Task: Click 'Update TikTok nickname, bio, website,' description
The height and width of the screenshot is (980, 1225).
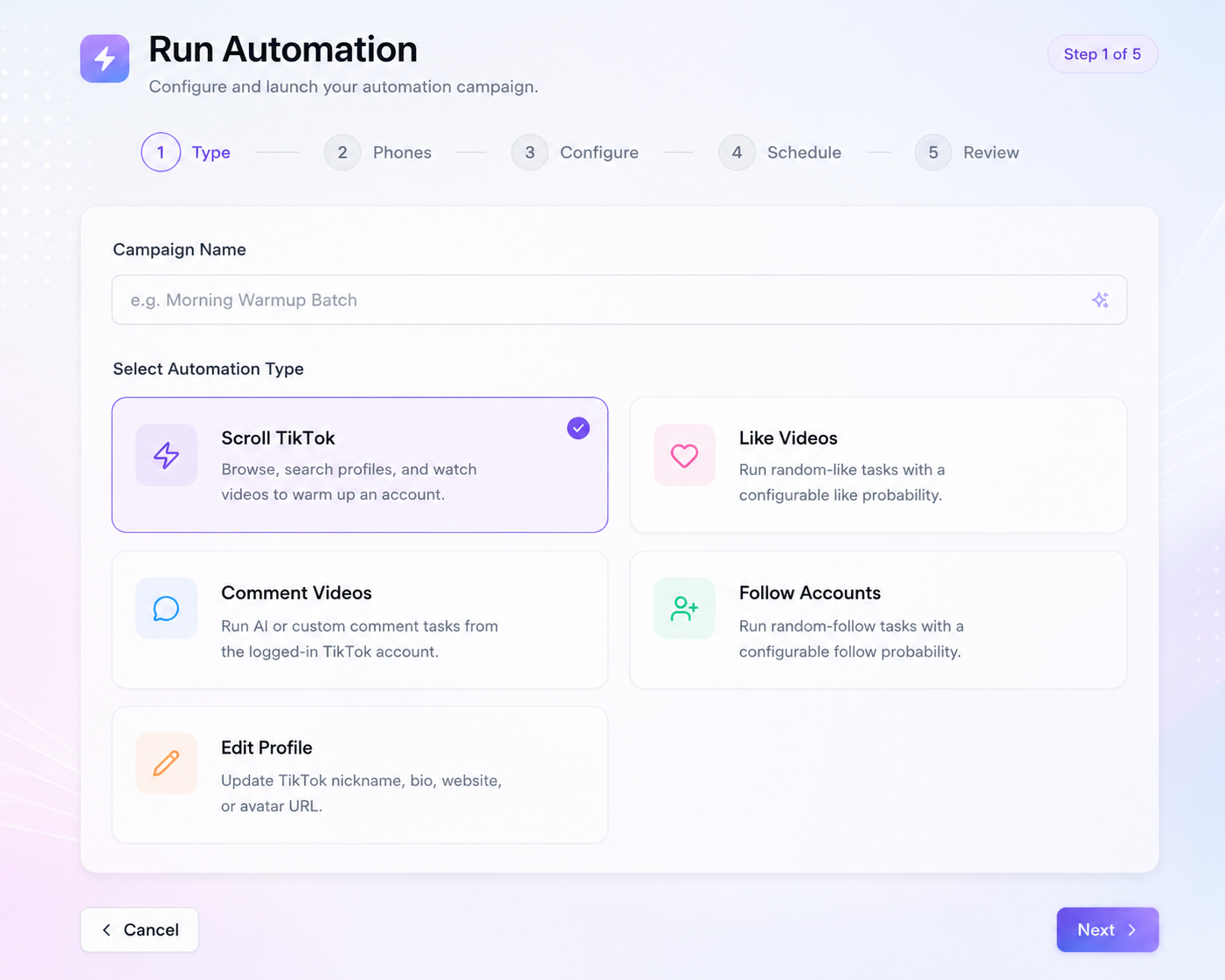Action: point(362,780)
